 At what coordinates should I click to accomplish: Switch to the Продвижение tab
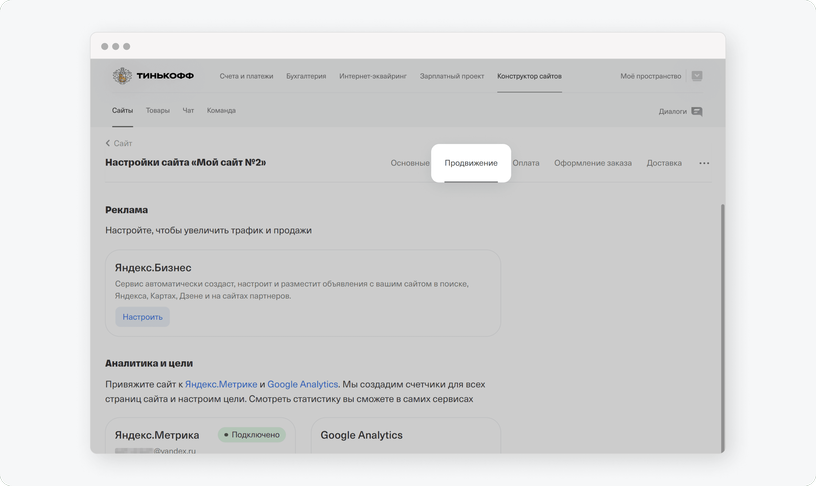tap(471, 163)
